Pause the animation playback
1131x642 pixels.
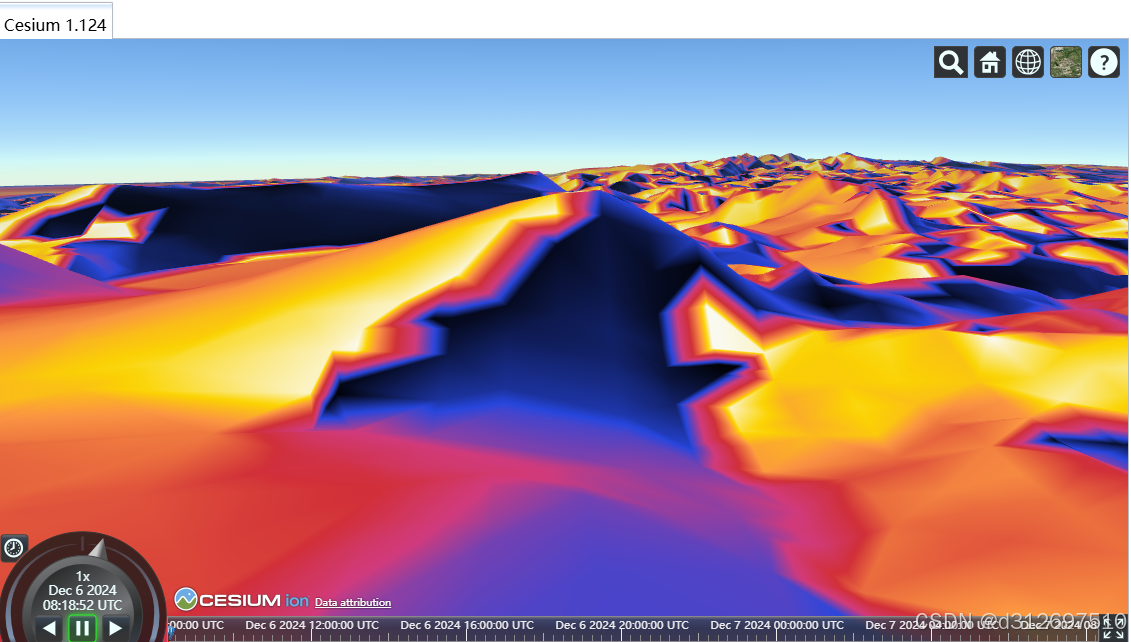[81, 628]
